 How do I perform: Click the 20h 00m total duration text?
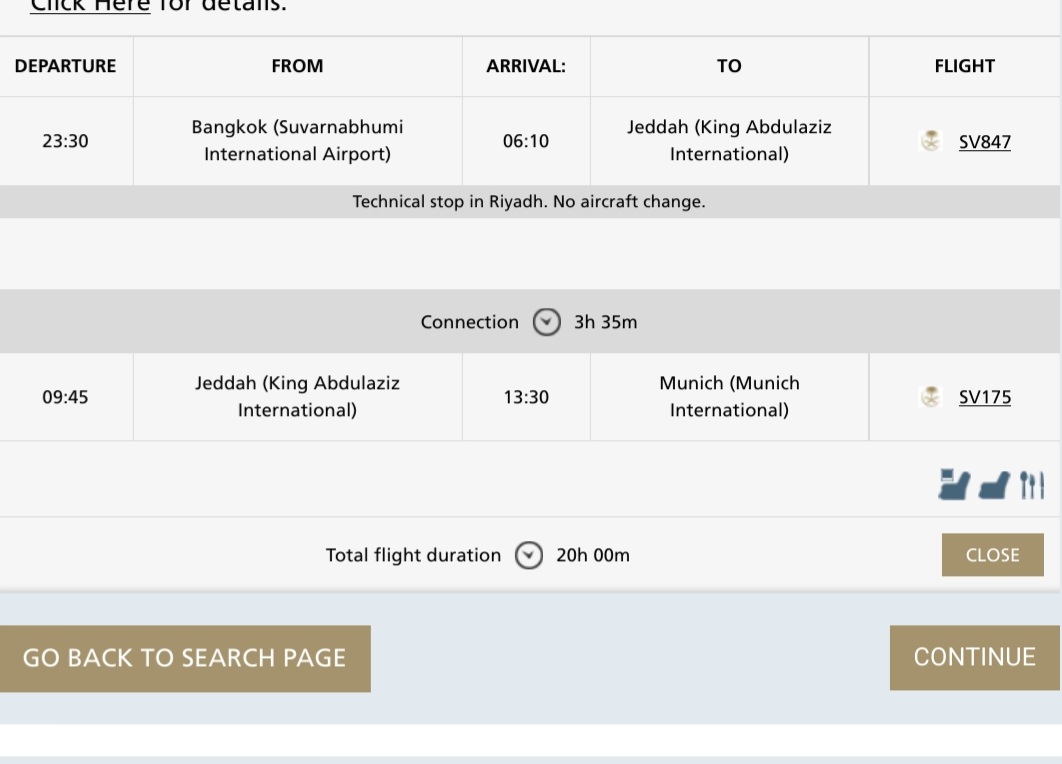(593, 555)
